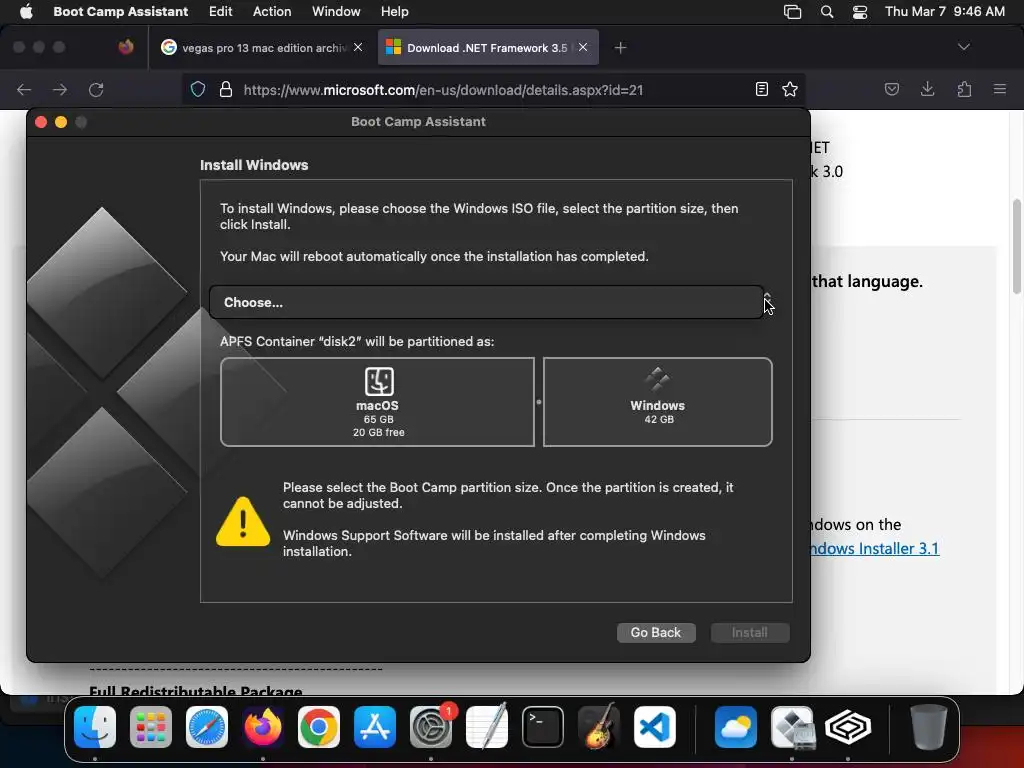Open the Apple menu

(x=26, y=11)
